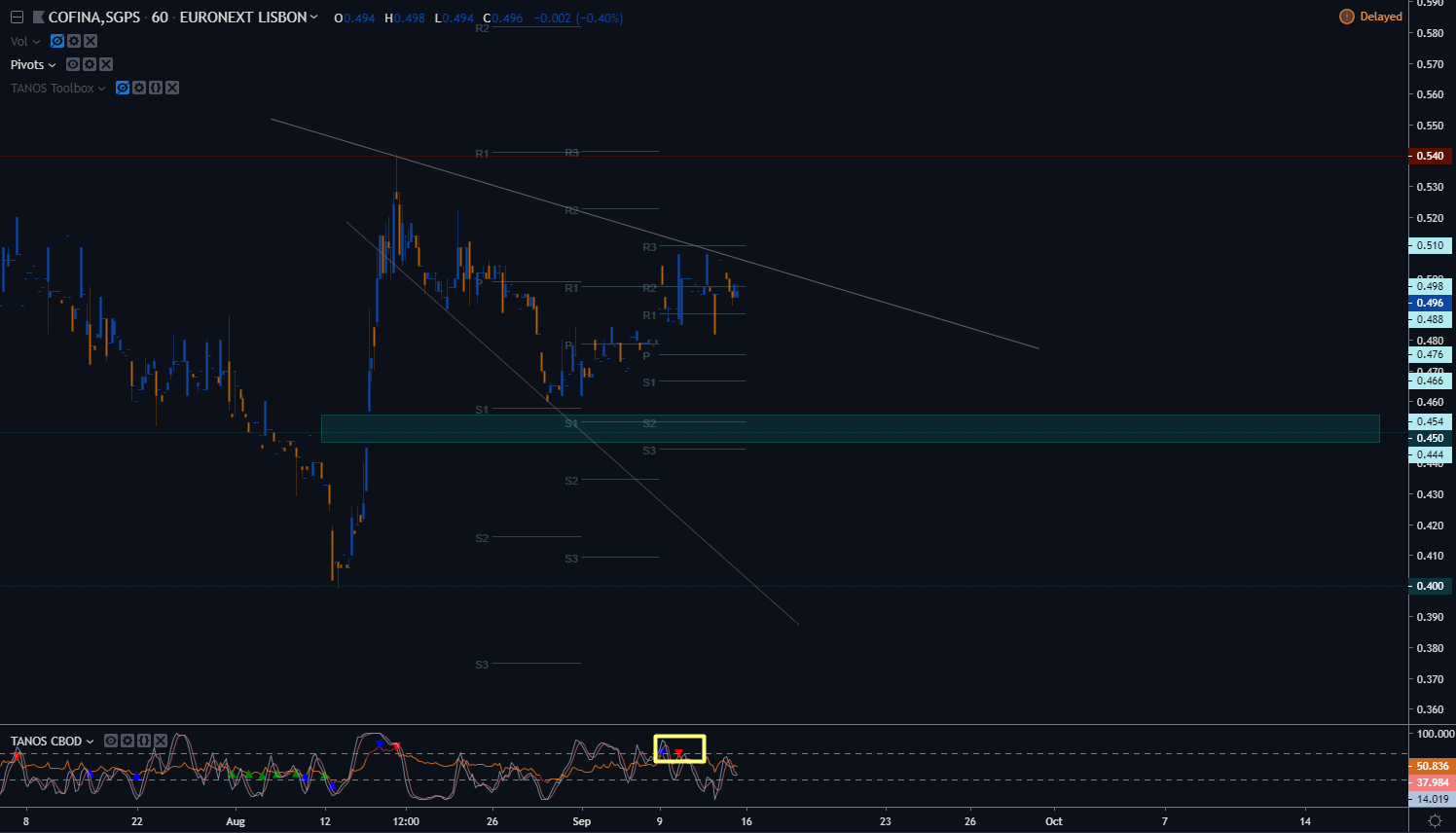
Task: Click the 0.400 horizontal line price label
Action: point(1430,586)
